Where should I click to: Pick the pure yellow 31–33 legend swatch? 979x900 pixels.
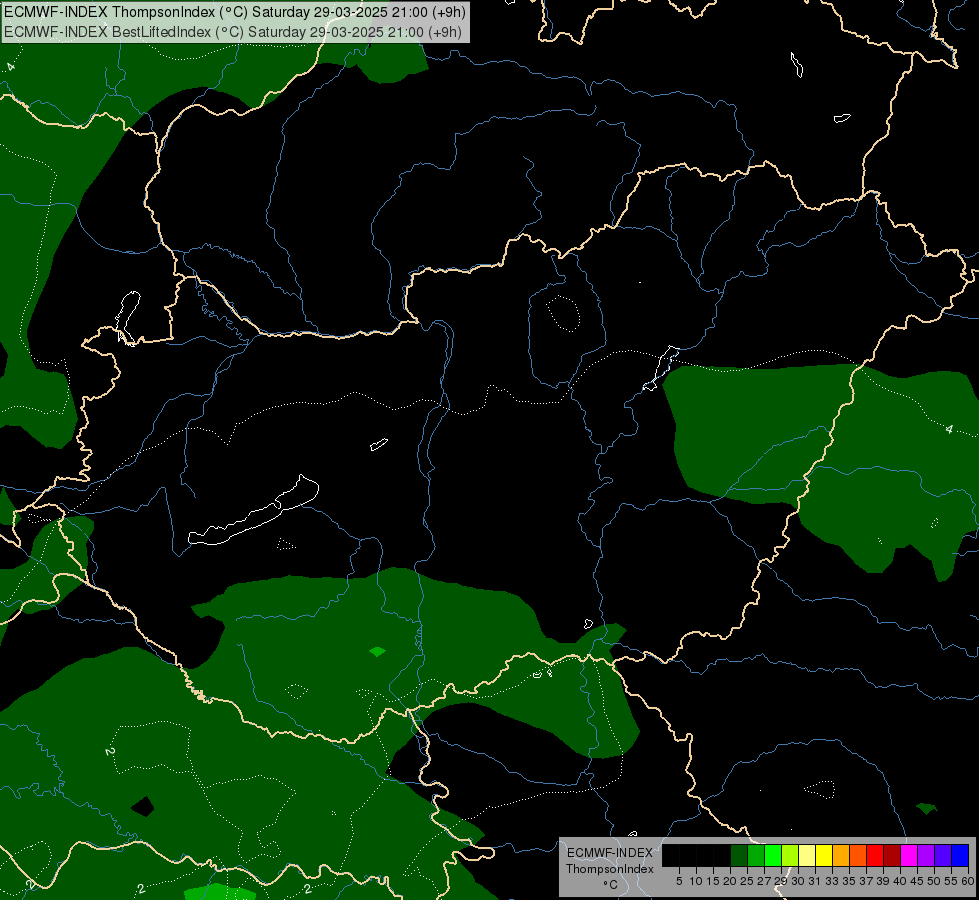pos(824,855)
